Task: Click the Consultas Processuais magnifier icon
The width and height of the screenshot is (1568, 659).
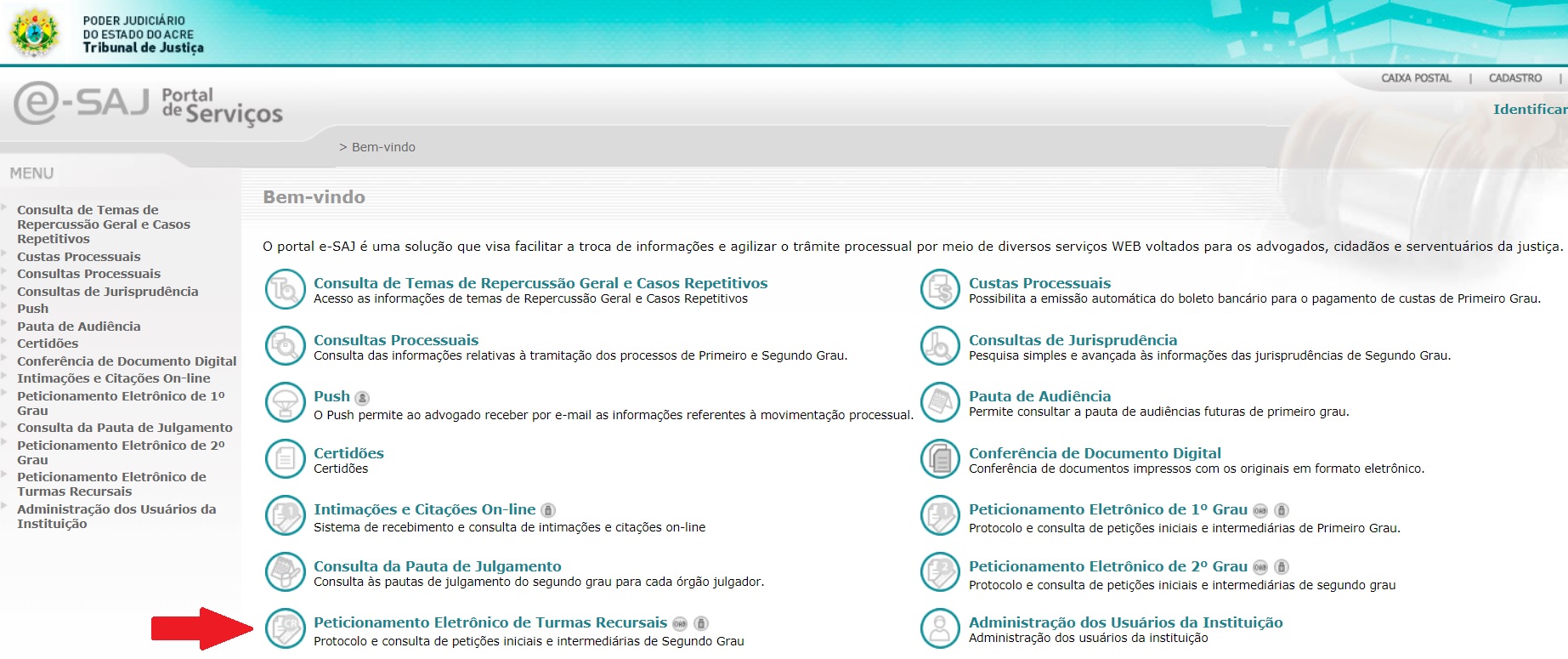Action: pyautogui.click(x=285, y=346)
